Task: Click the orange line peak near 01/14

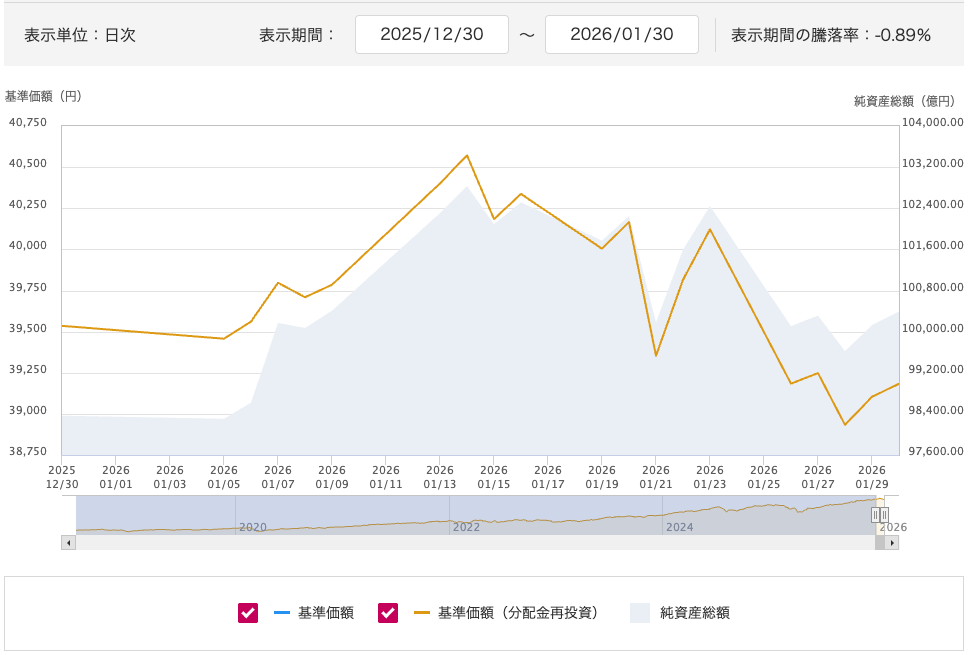Action: (467, 155)
